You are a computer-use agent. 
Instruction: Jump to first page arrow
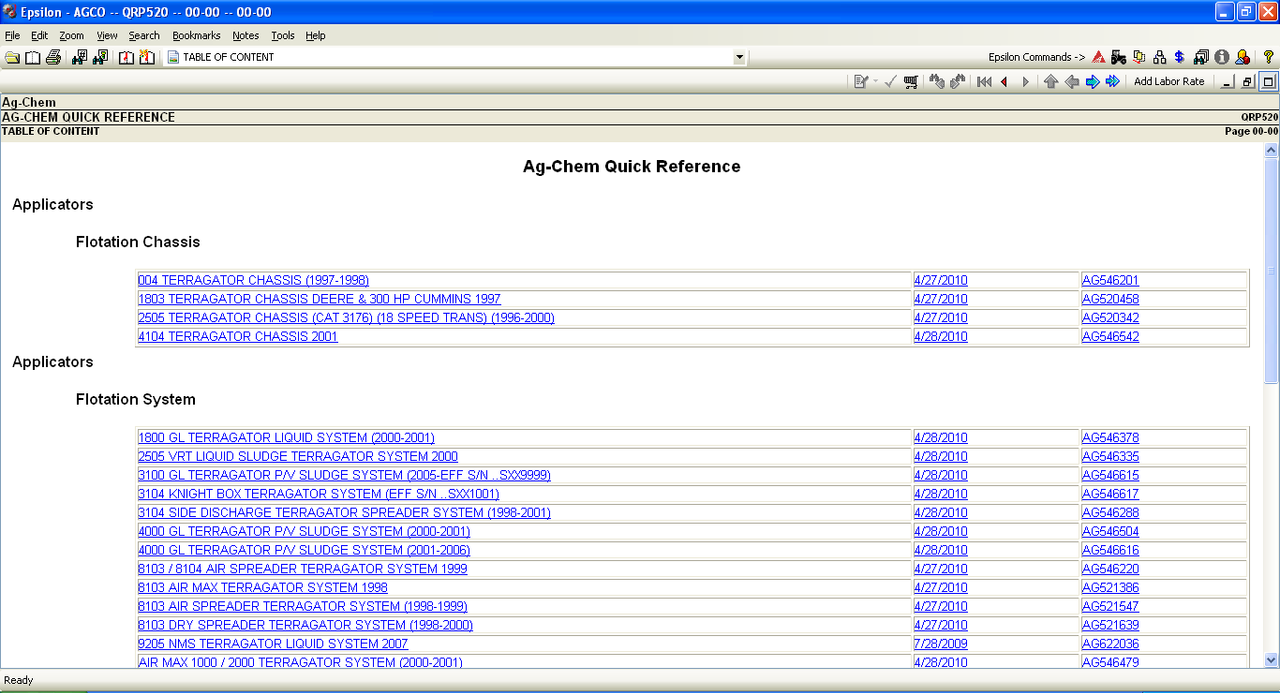coord(984,82)
